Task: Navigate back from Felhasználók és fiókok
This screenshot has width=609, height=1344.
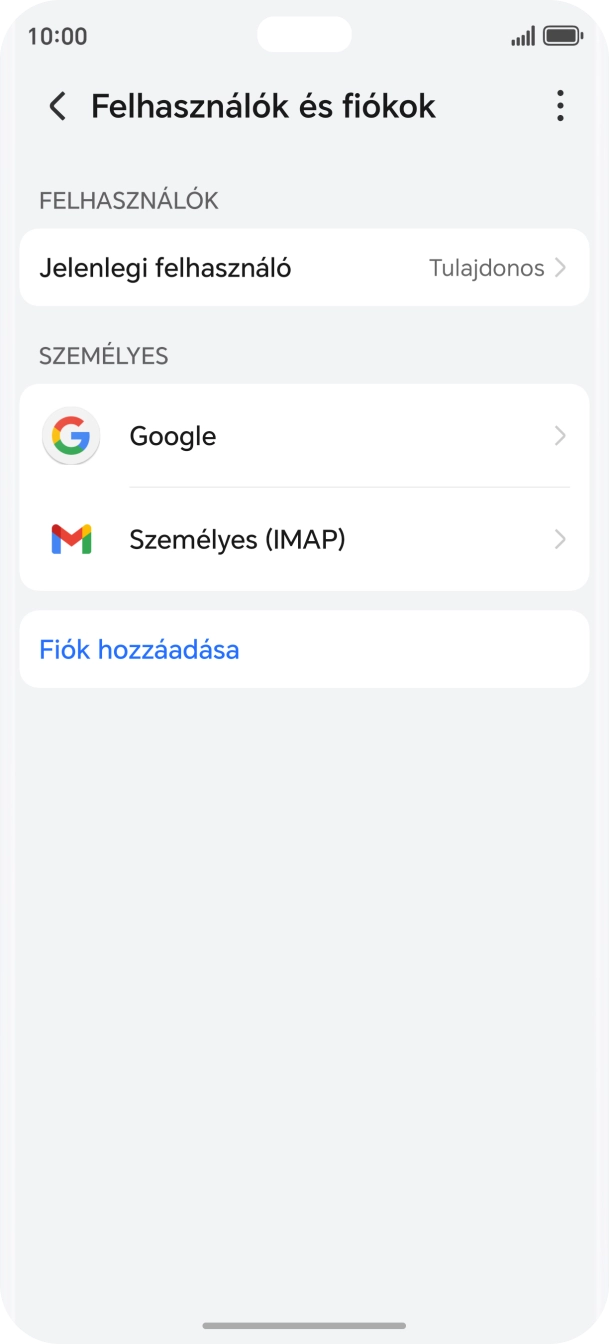Action: [x=57, y=106]
